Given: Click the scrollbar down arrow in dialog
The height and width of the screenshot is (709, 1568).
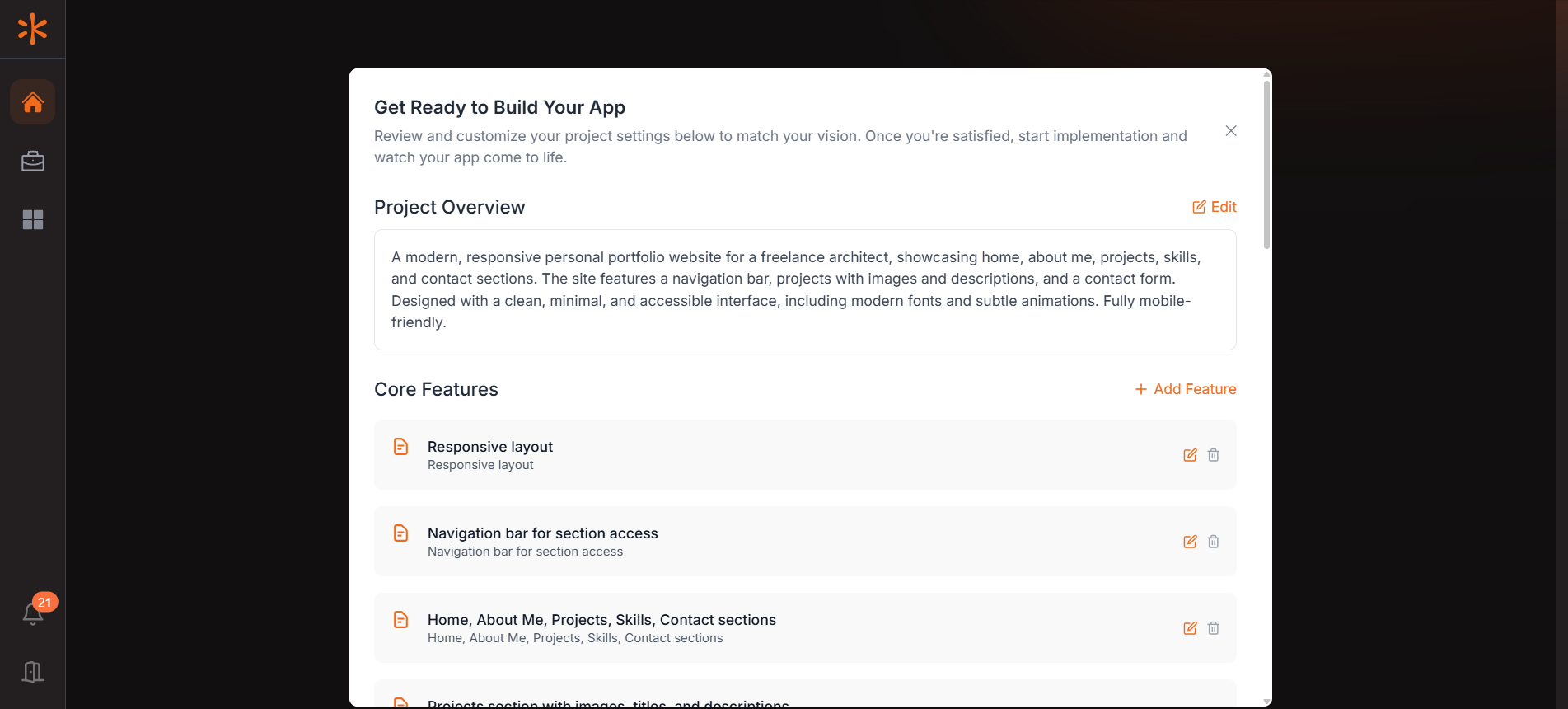Looking at the screenshot, I should coord(1266,701).
